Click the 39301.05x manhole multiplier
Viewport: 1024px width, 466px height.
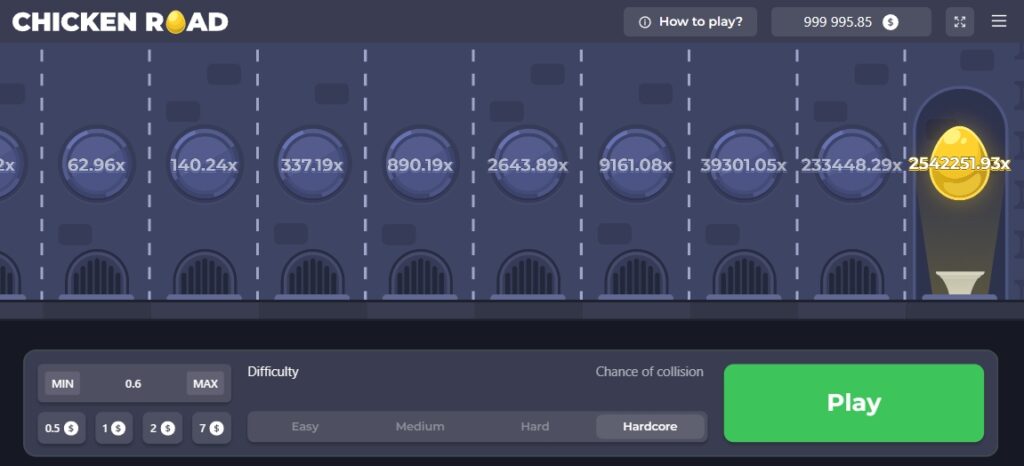744,164
